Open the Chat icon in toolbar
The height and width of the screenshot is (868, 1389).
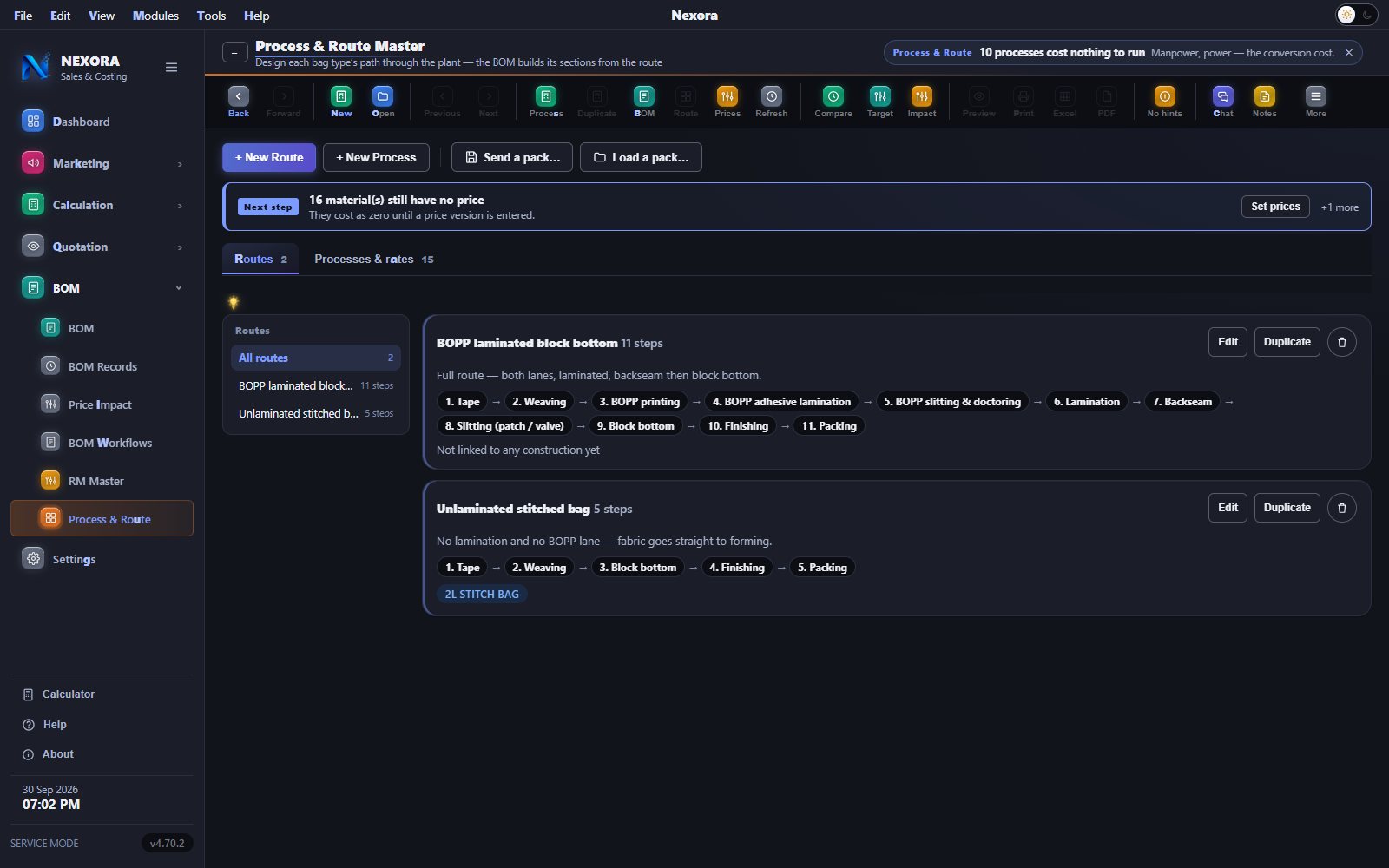coord(1223,102)
